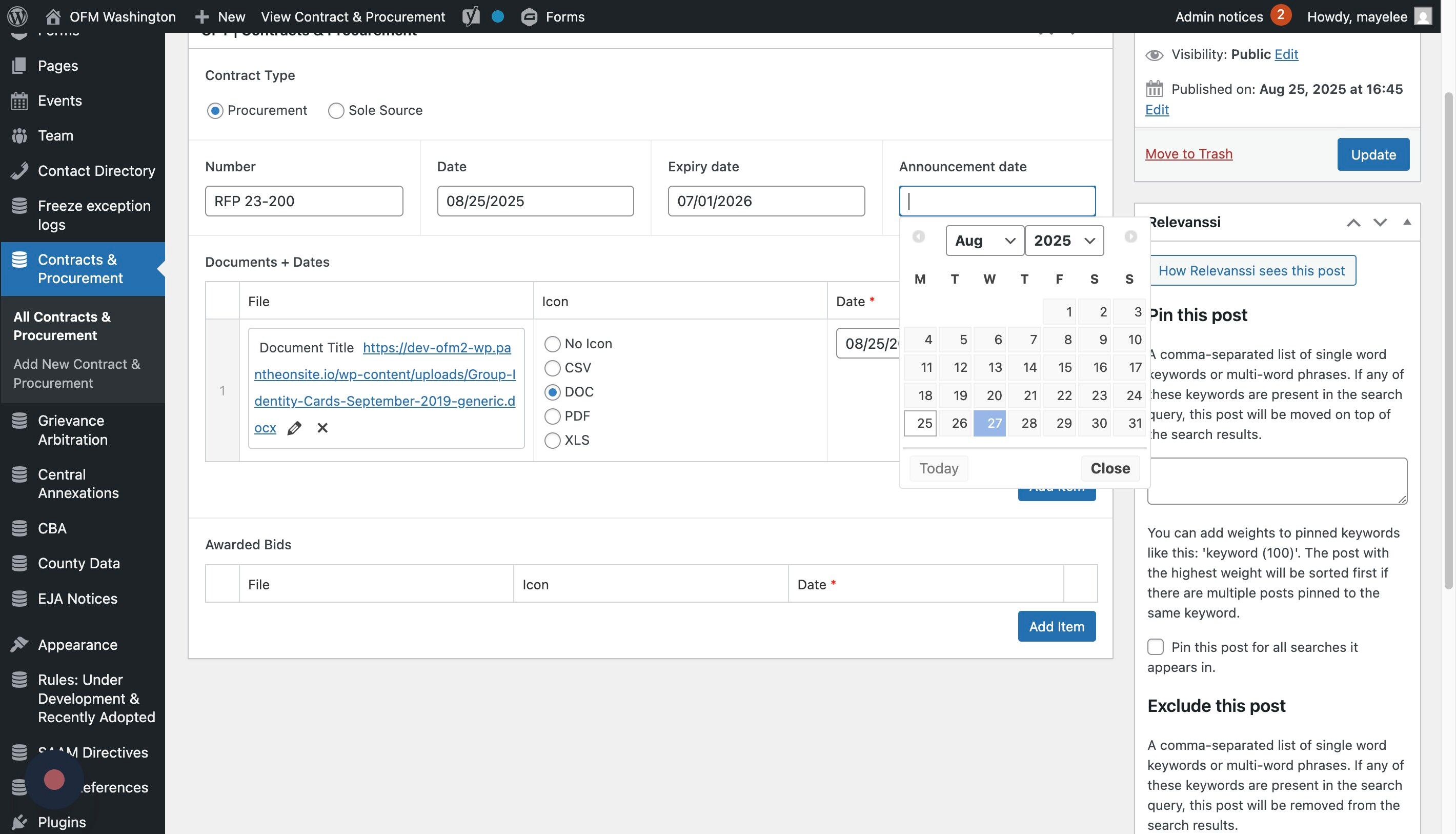The height and width of the screenshot is (834, 1456).
Task: Open Events from sidebar calendar icon
Action: coord(19,101)
